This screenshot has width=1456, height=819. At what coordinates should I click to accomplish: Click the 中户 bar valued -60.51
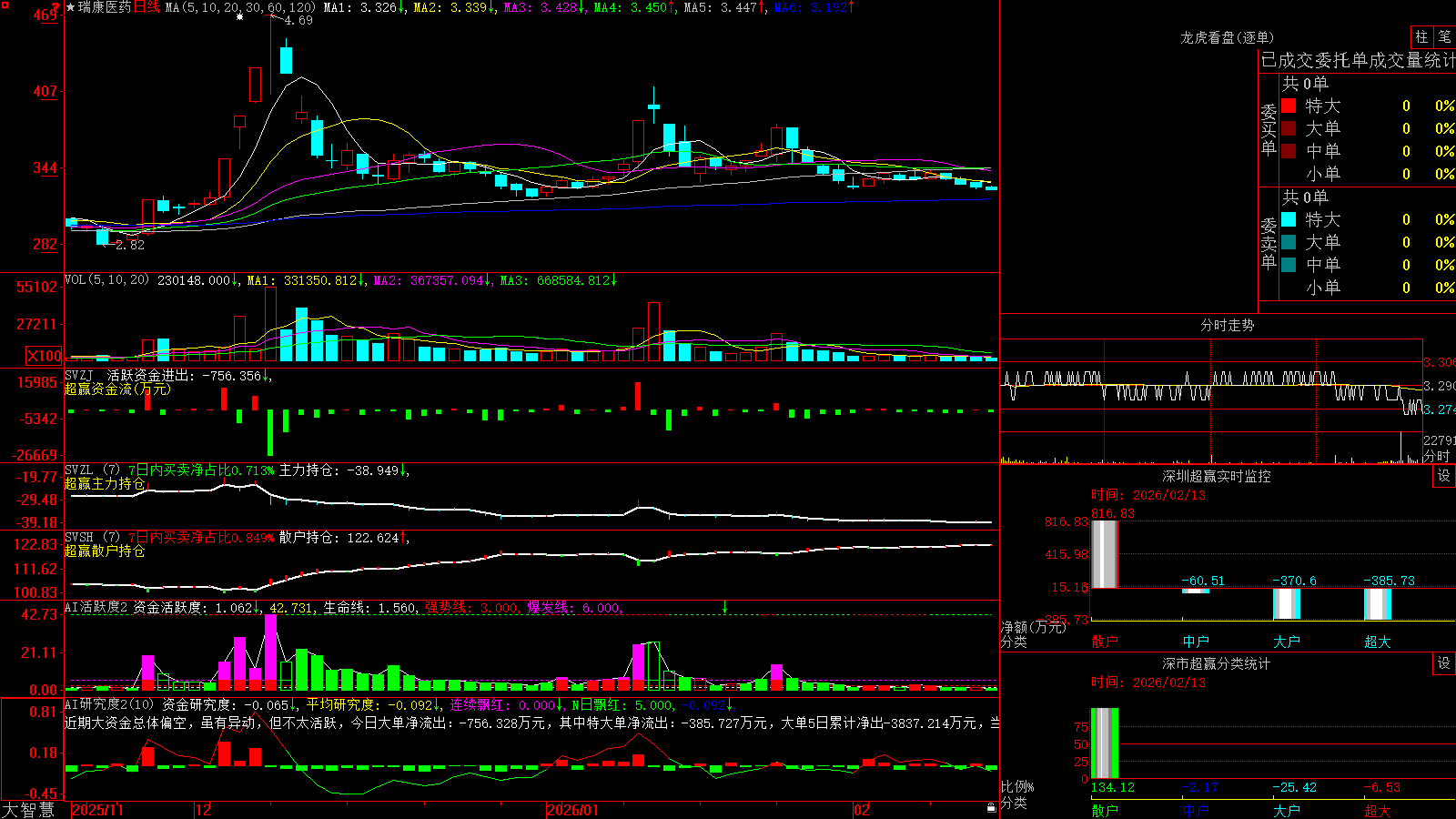1196,591
